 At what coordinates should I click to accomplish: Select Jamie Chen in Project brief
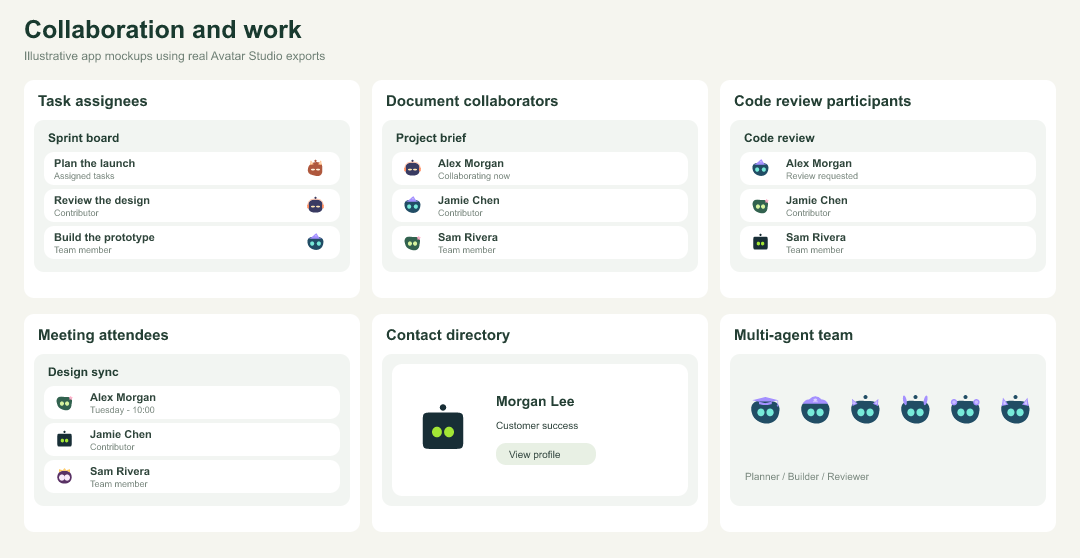click(x=540, y=205)
